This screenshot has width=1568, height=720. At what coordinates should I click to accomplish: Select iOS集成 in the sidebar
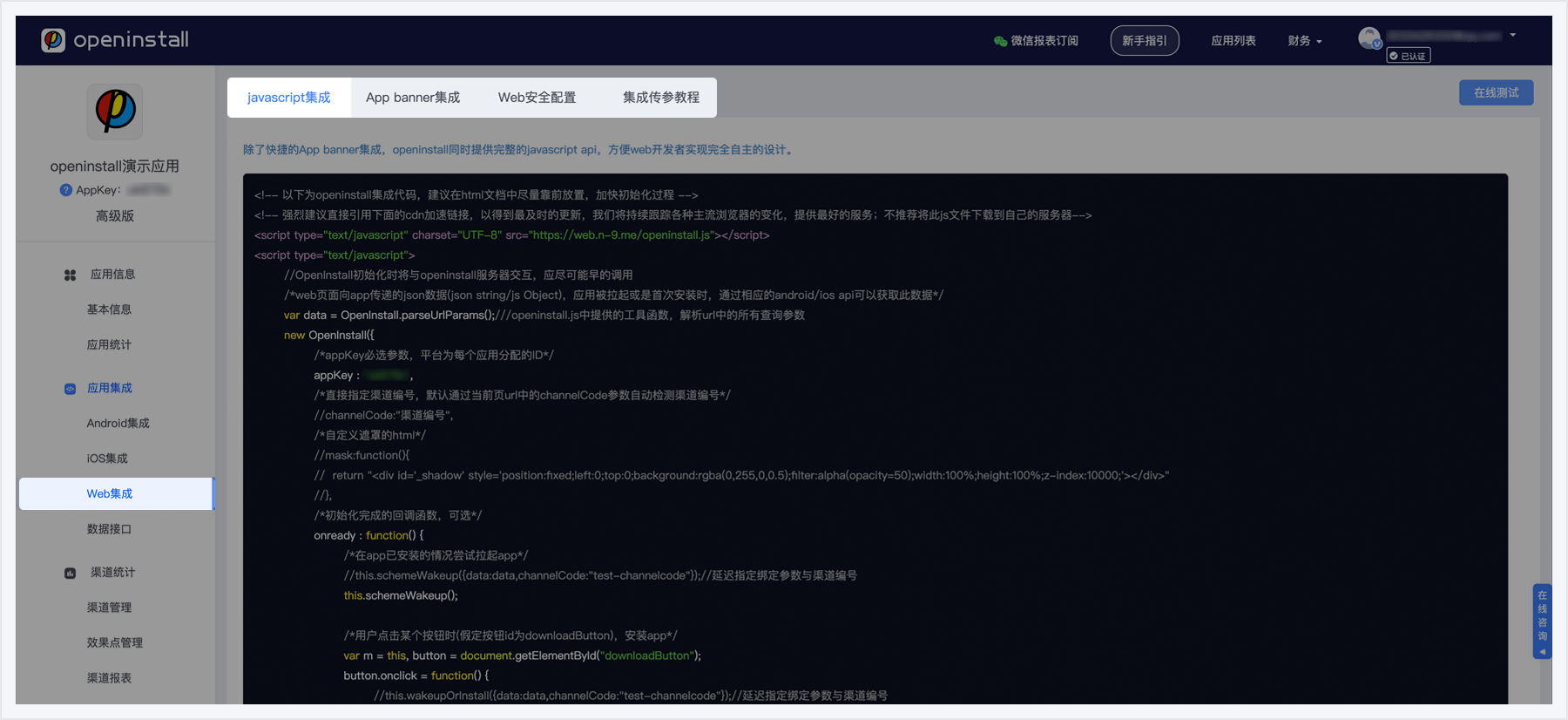coord(107,458)
